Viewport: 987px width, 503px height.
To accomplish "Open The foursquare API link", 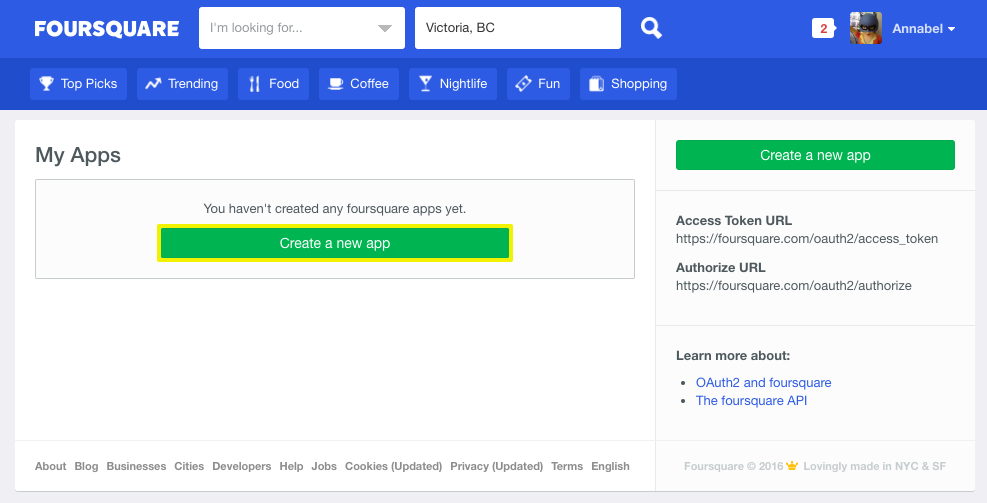I will (x=751, y=400).
